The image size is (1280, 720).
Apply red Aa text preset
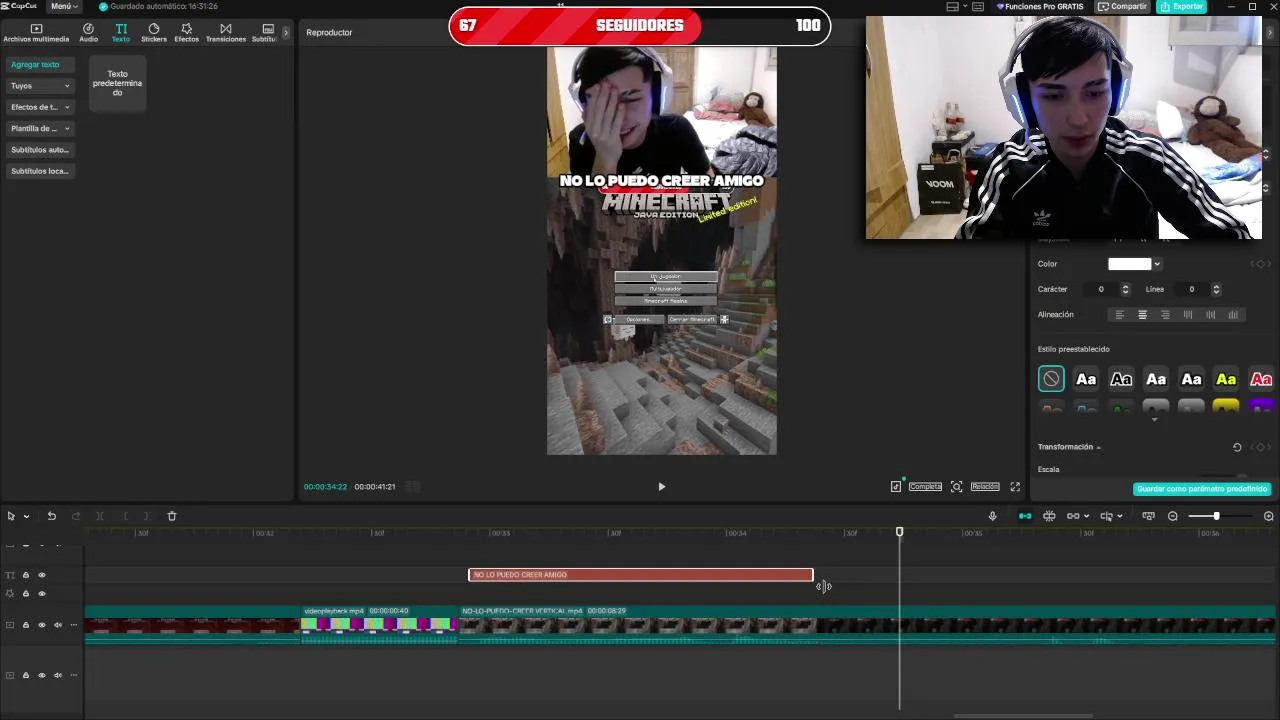1261,379
